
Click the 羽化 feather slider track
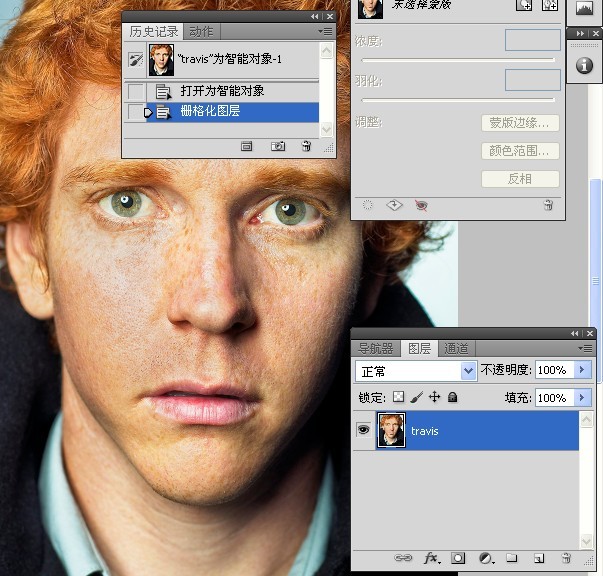[x=458, y=100]
